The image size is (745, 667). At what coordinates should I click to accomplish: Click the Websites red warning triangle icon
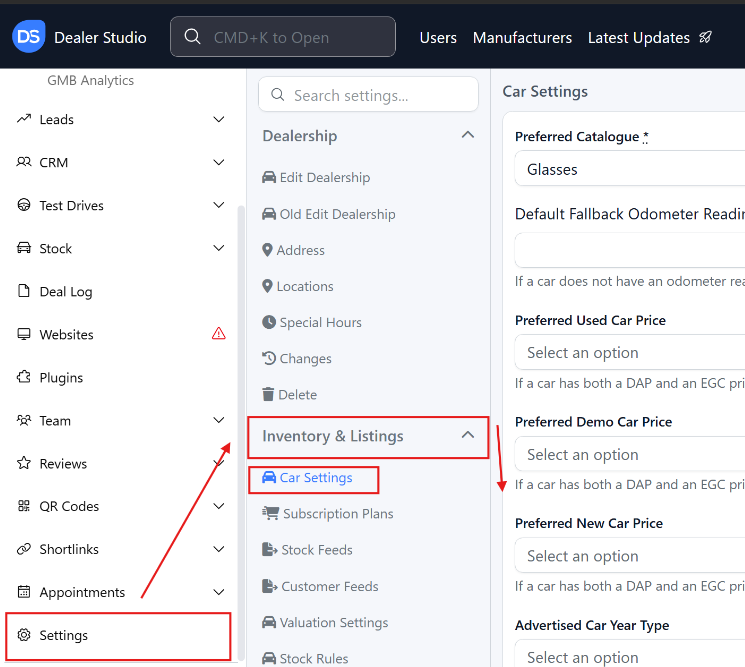tap(219, 334)
